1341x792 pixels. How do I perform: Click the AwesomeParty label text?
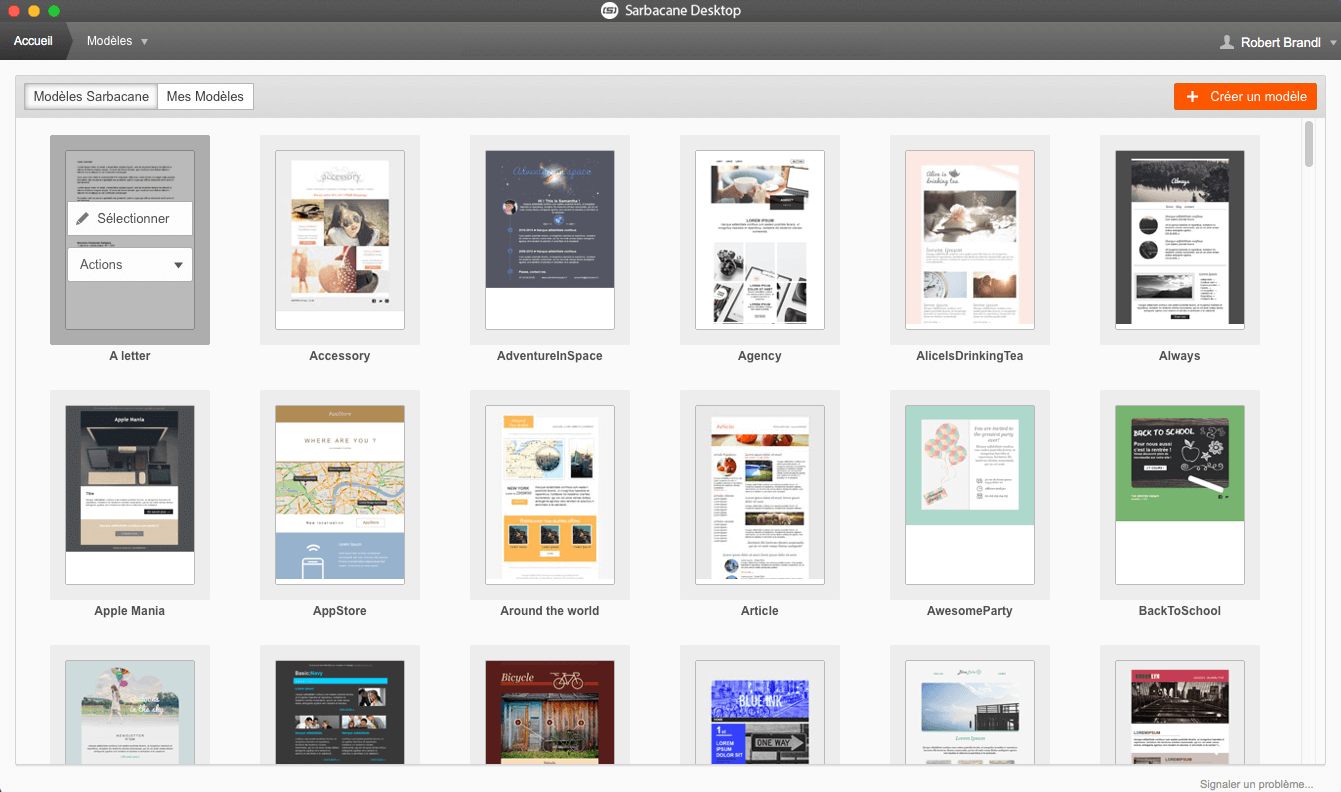pos(970,611)
